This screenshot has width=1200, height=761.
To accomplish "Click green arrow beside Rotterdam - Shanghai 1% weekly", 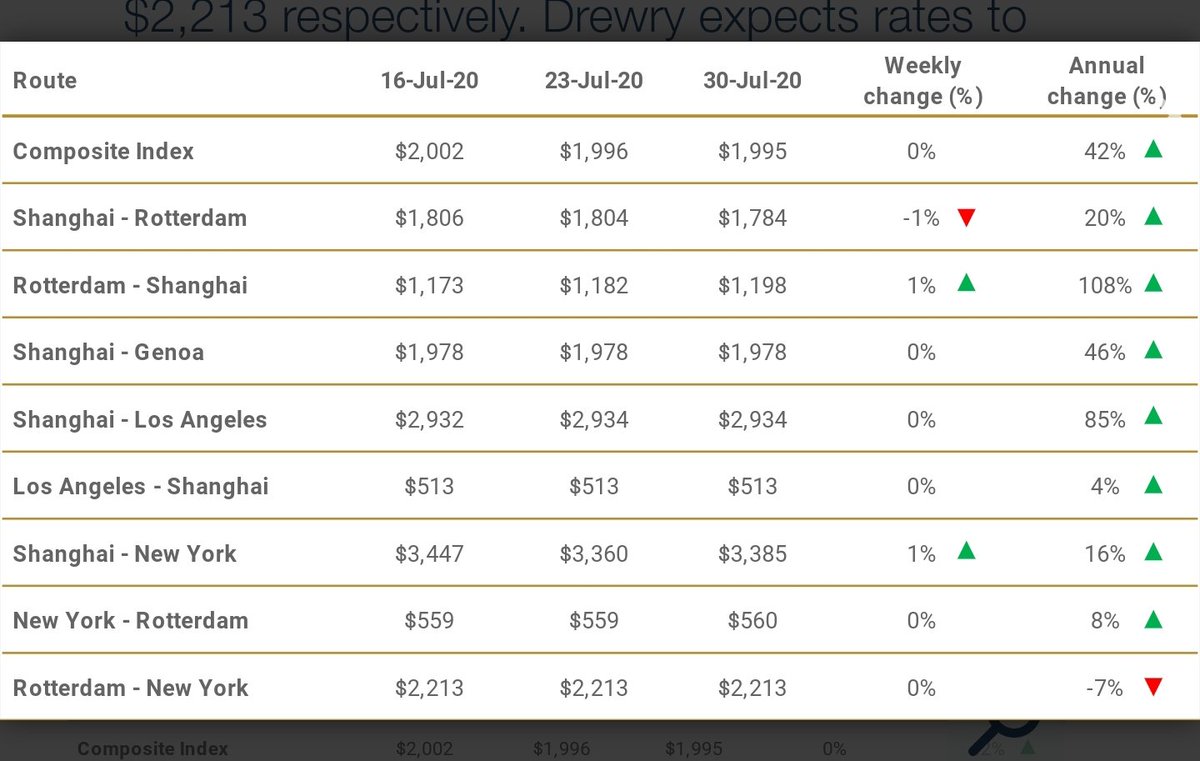I will pos(966,284).
